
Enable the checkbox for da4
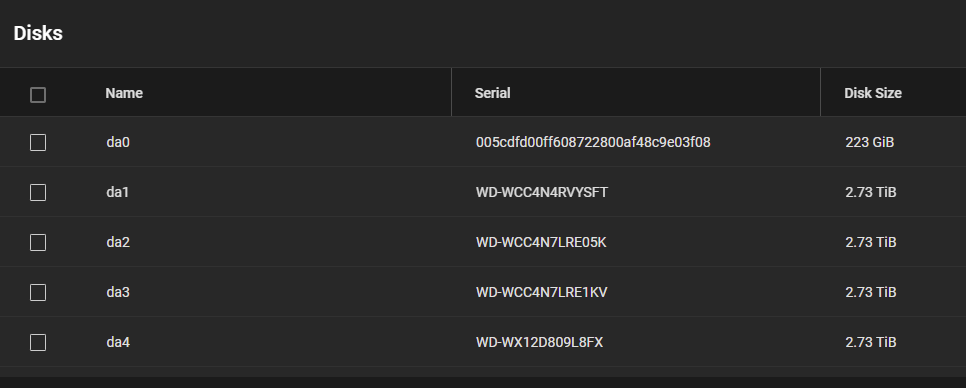(x=38, y=342)
